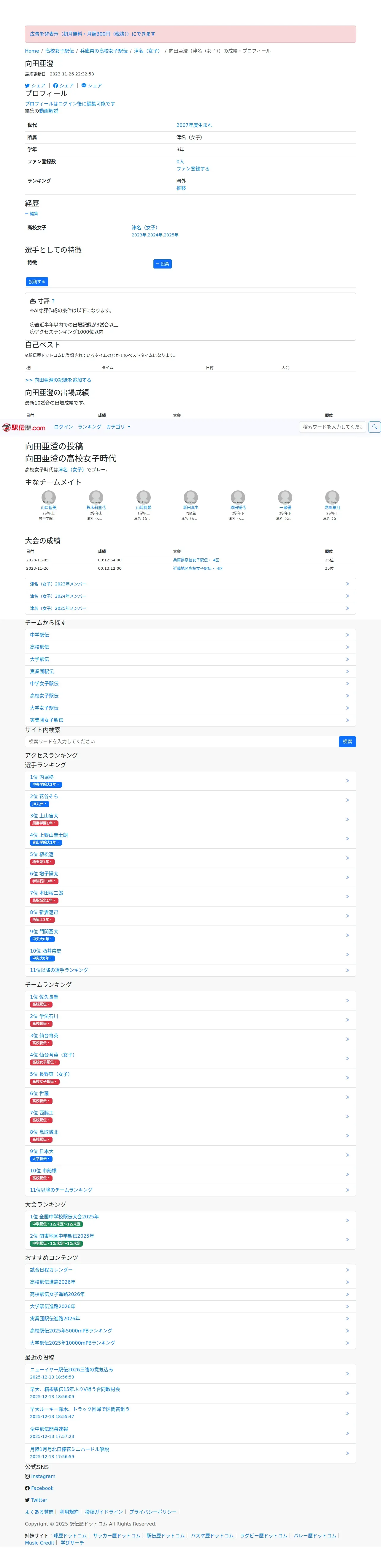Click chevron on 1位 佐久長聖 row
Image resolution: width=381 pixels, height=1568 pixels.
347,1001
